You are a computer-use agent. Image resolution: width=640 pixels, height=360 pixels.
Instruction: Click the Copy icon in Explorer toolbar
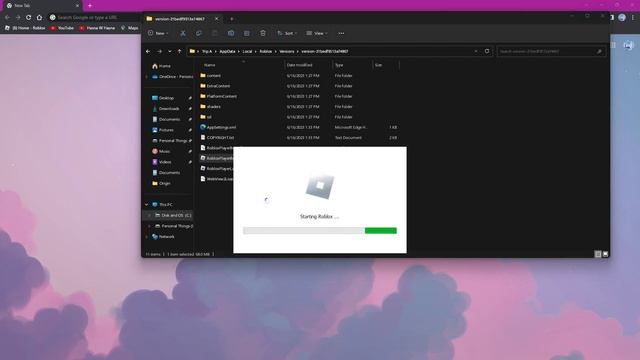(199, 33)
